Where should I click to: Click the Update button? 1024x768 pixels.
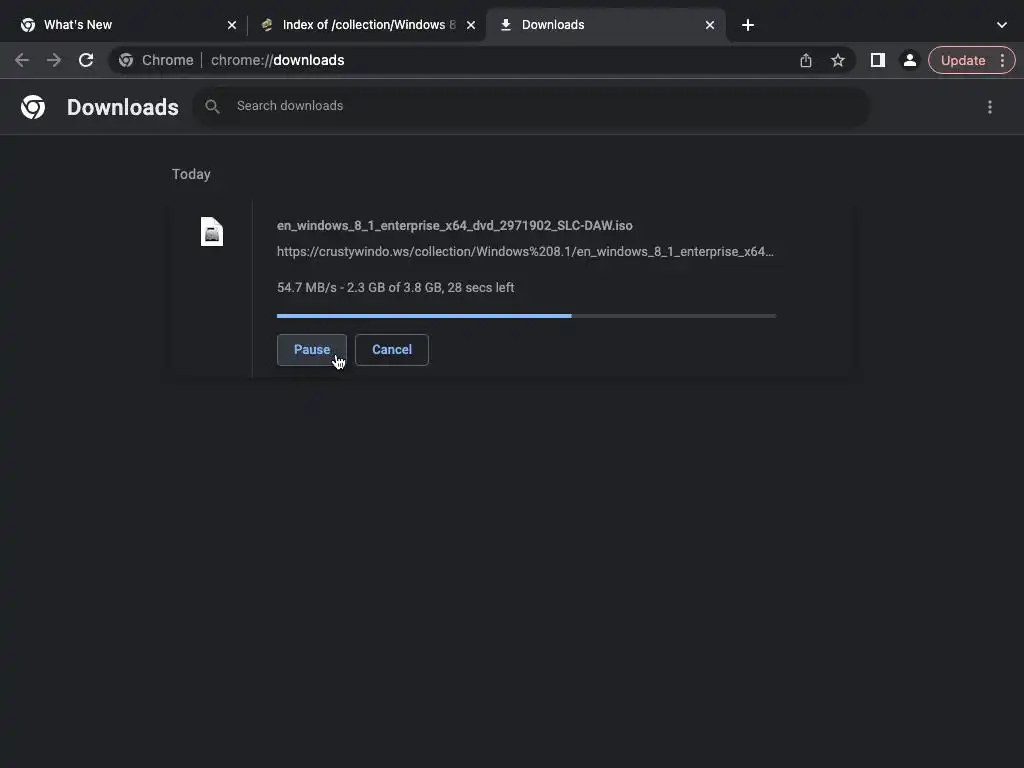pos(963,60)
